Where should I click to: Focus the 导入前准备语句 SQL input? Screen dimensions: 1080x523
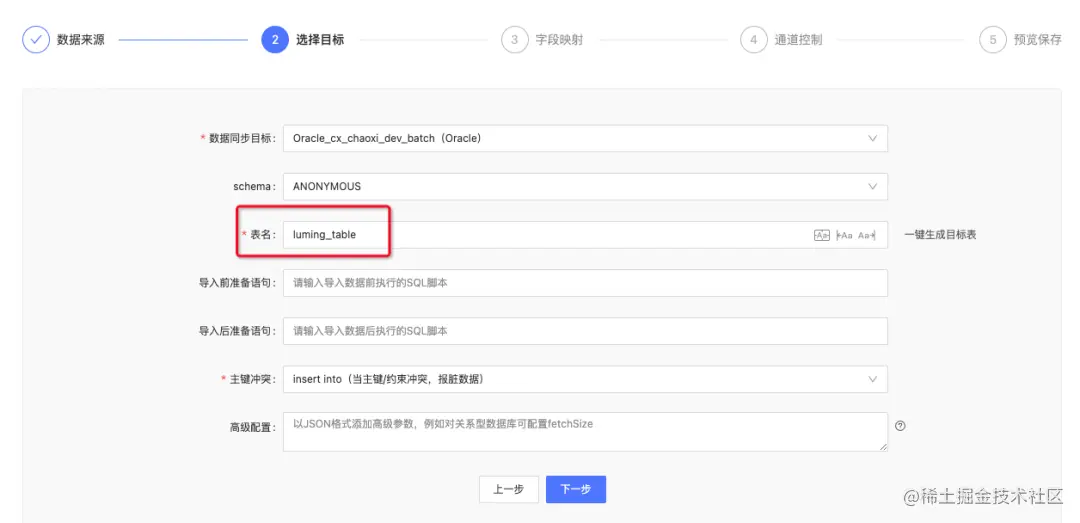pyautogui.click(x=585, y=283)
